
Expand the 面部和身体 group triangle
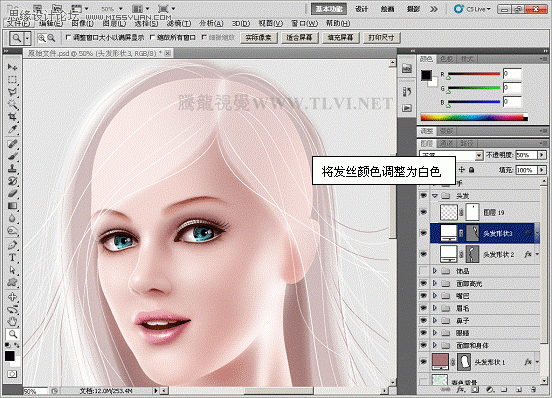[435, 345]
